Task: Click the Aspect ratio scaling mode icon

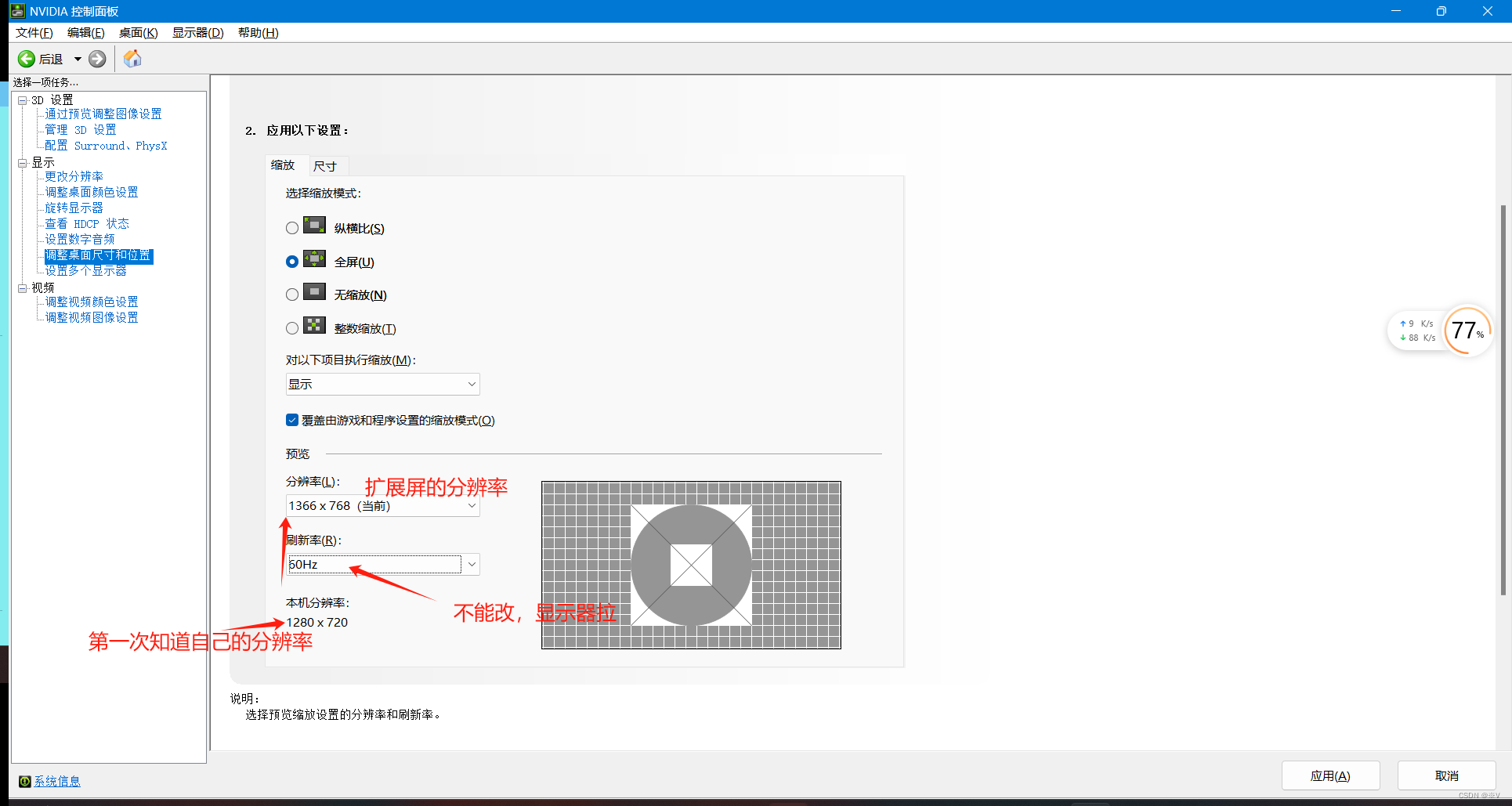Action: 314,226
